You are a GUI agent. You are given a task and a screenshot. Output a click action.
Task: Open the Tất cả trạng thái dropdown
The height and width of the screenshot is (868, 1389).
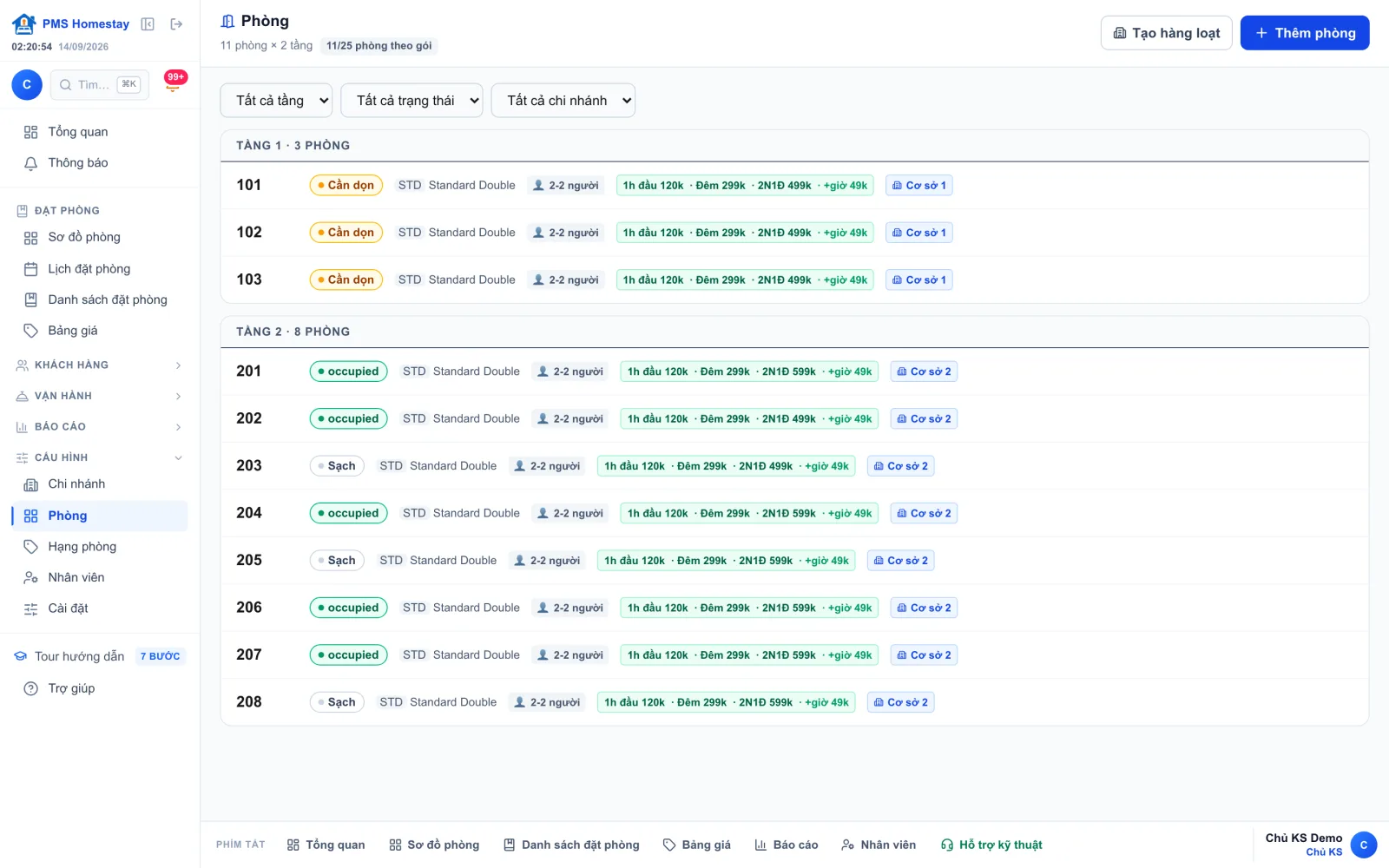411,101
